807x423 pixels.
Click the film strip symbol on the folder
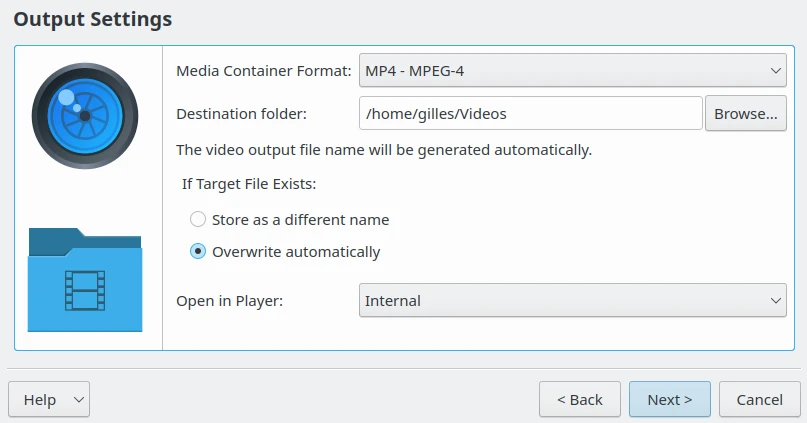(85, 290)
